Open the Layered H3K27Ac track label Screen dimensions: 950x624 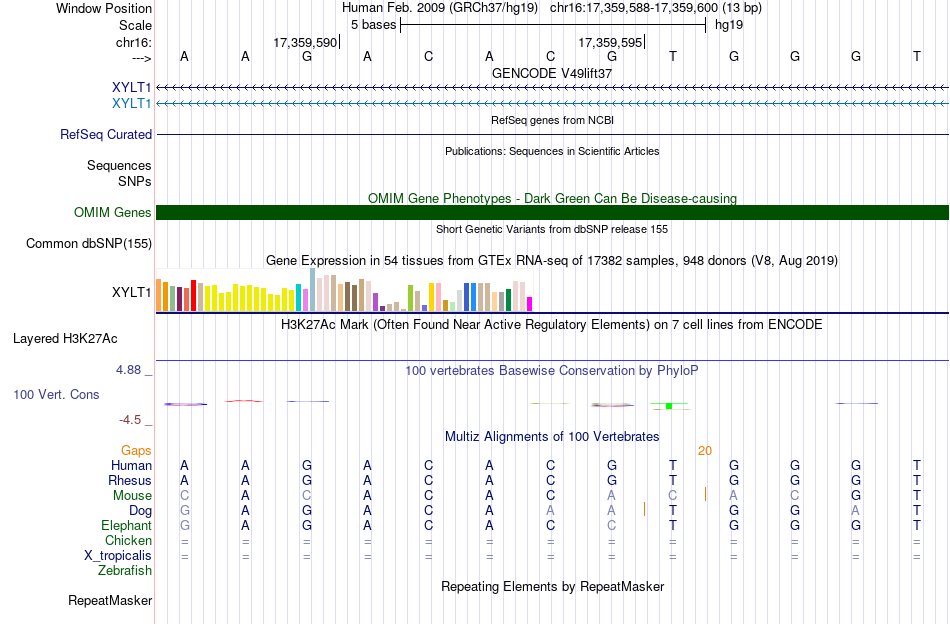point(65,339)
